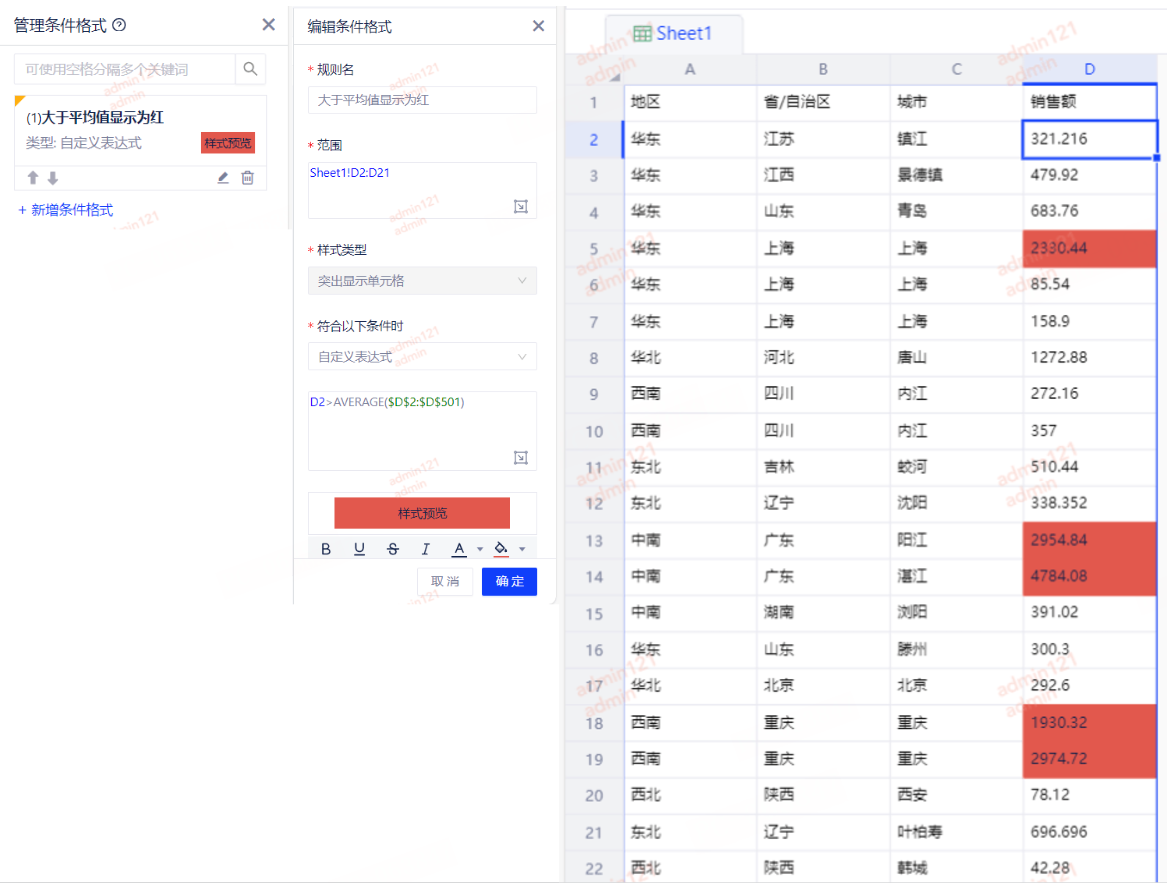Move the rule down with the down arrow
The width and height of the screenshot is (1167, 883).
pos(53,178)
